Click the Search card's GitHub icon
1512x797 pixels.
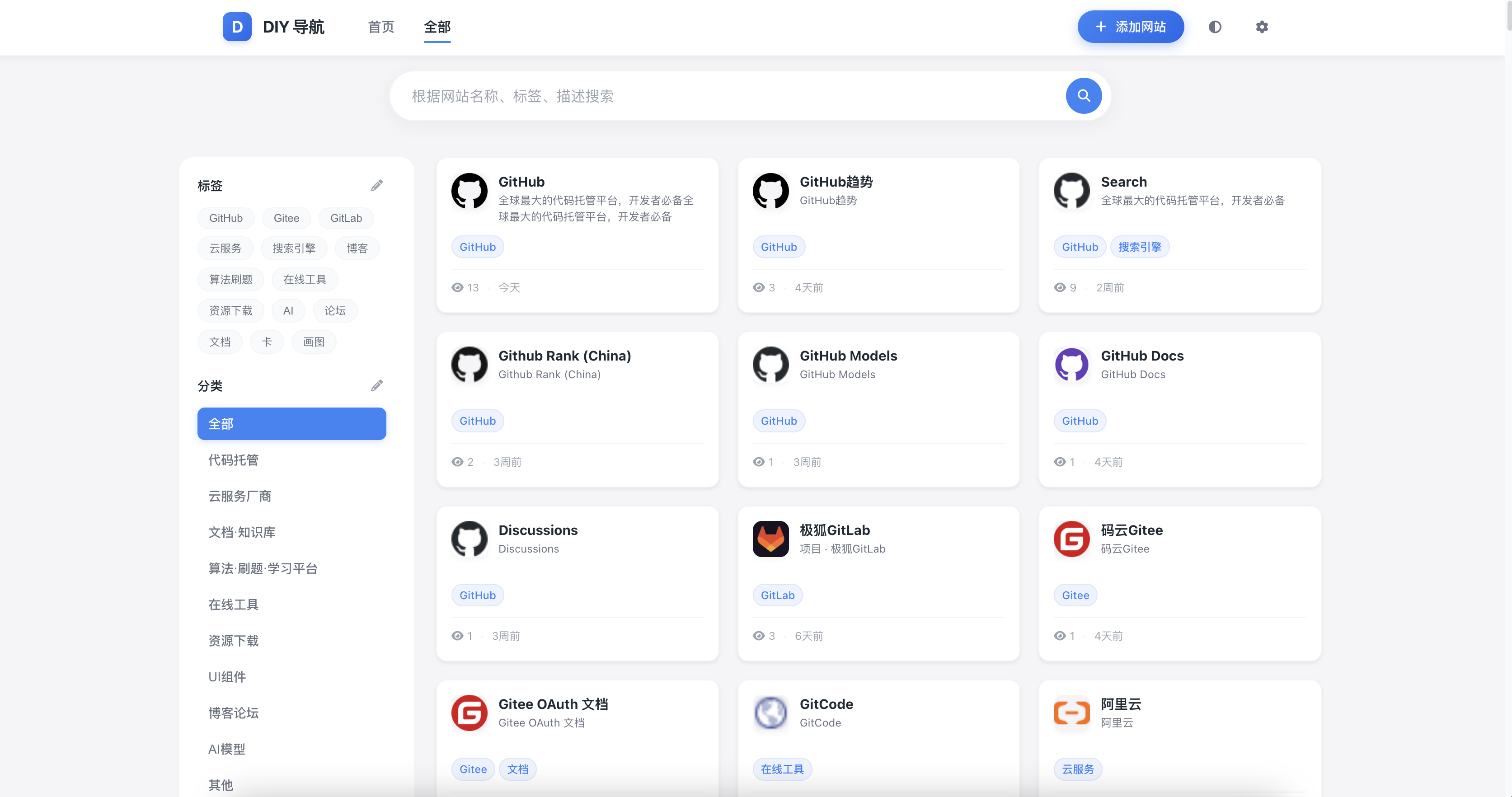coord(1071,191)
